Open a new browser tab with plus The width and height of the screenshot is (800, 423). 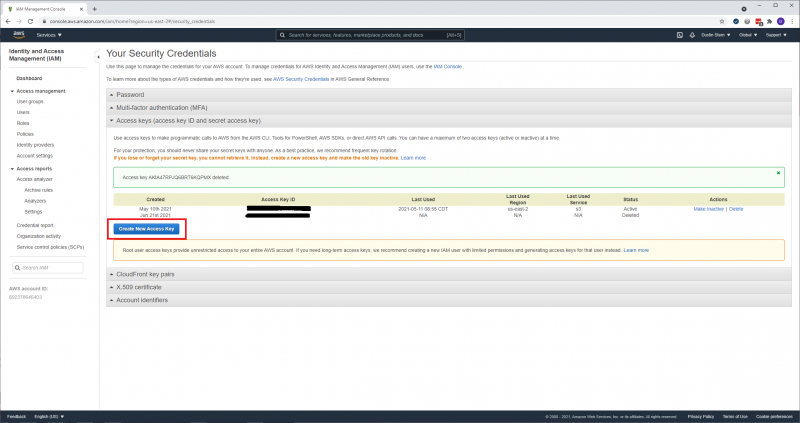pyautogui.click(x=94, y=9)
